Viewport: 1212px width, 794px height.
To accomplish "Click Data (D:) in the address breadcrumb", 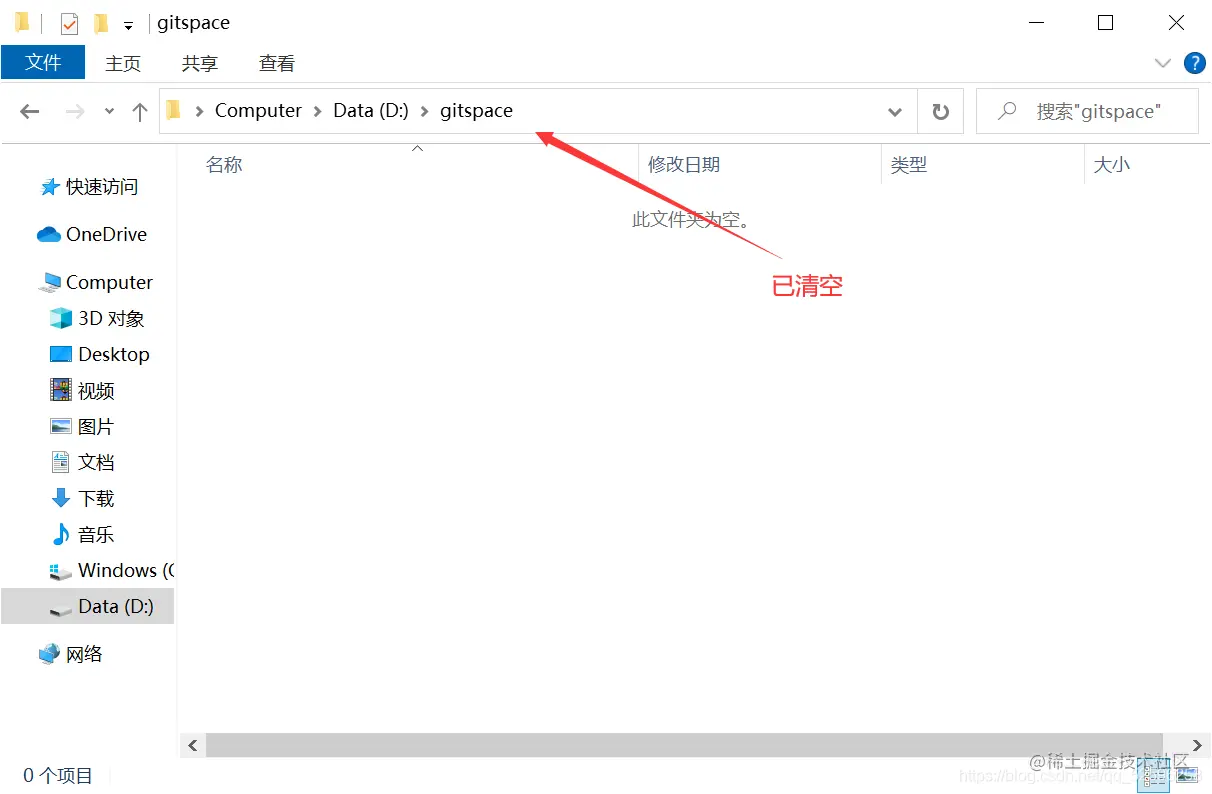I will [371, 111].
